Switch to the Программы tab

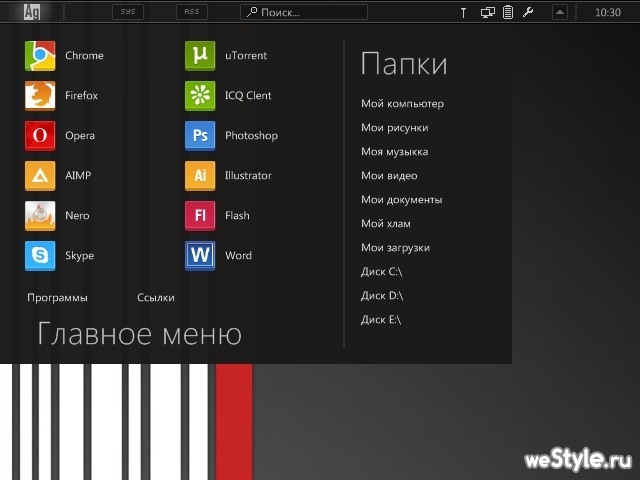[x=57, y=298]
